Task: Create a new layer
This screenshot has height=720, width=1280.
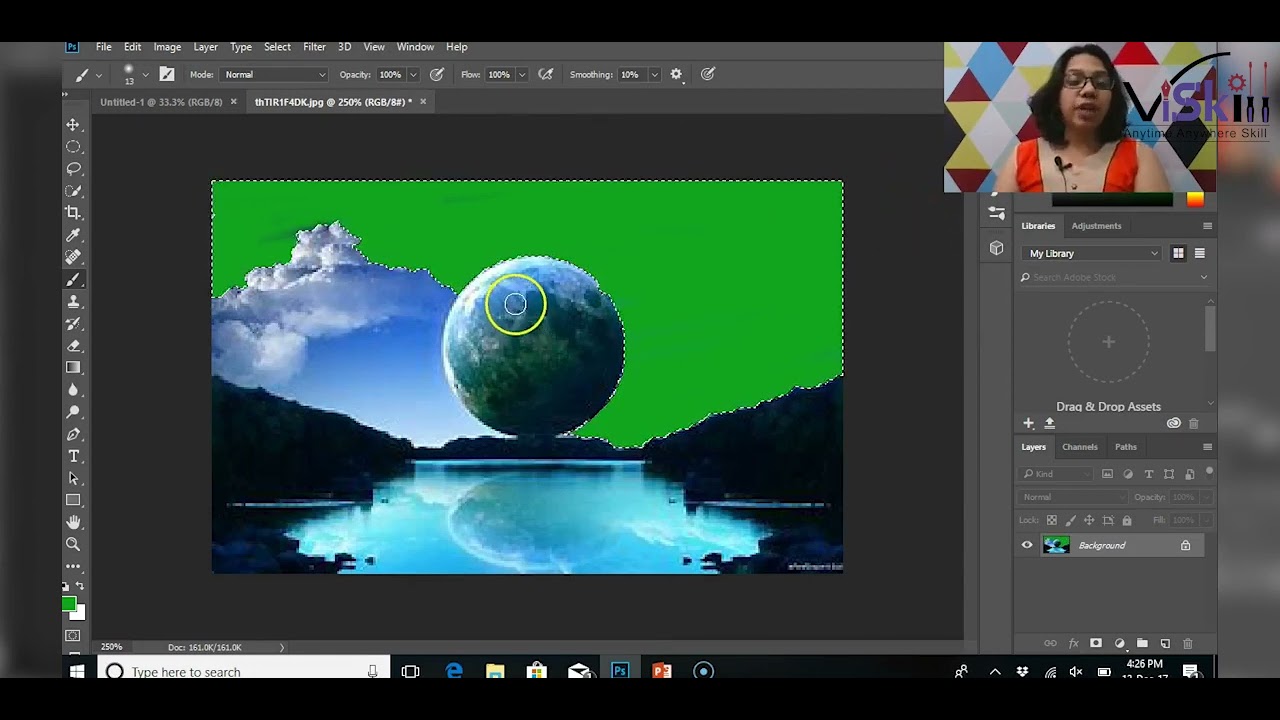Action: [x=1165, y=643]
